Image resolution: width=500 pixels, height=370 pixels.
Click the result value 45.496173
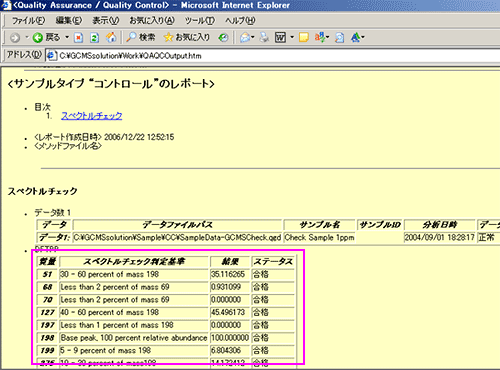(x=230, y=312)
